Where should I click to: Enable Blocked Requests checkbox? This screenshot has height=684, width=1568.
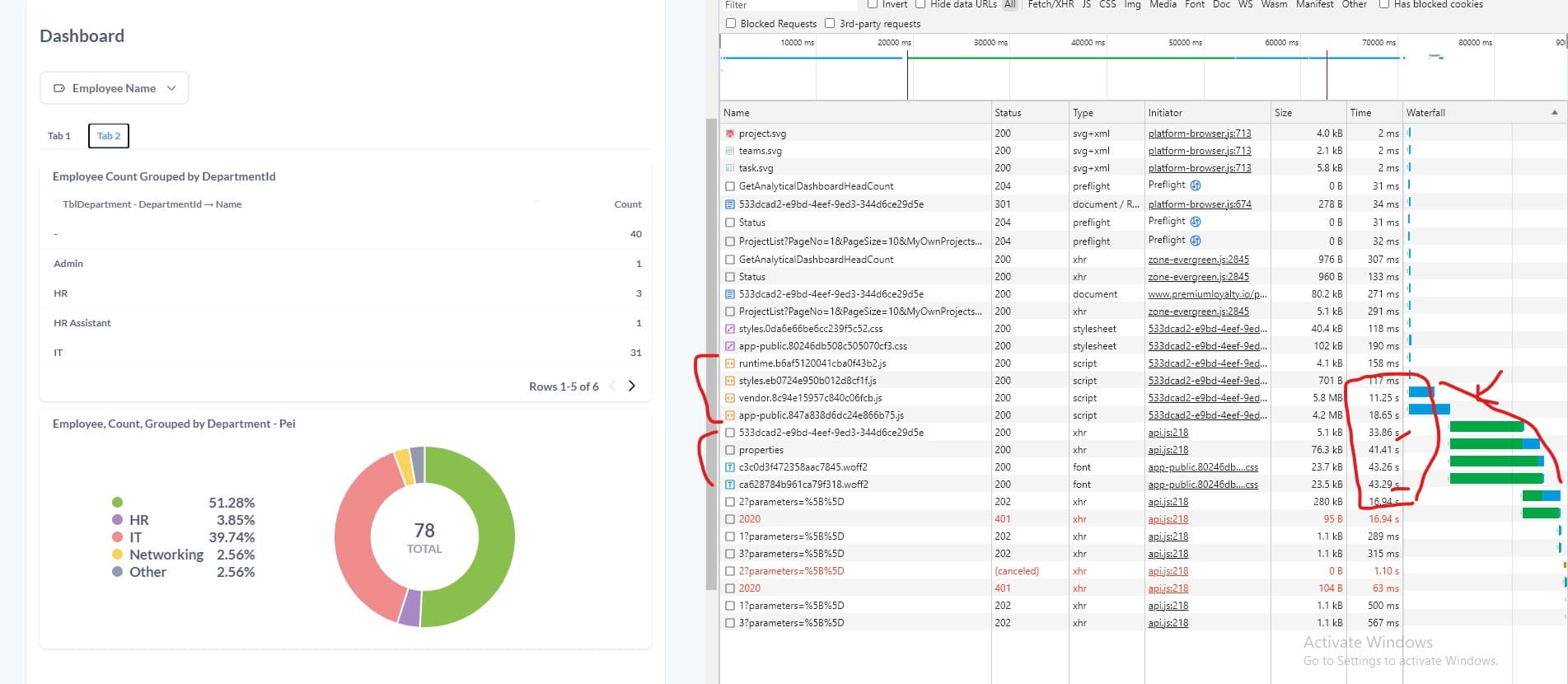(x=730, y=23)
